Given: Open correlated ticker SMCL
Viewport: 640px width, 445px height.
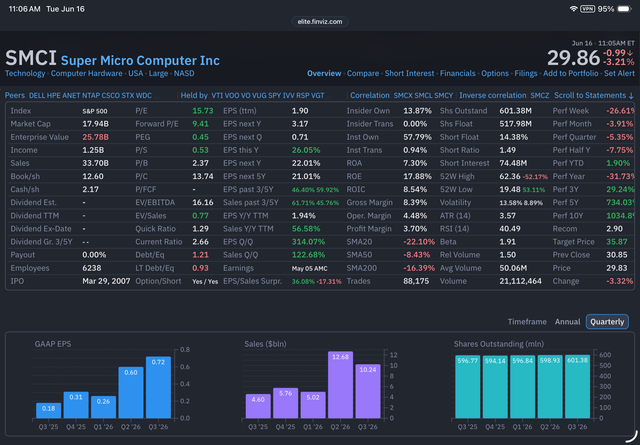Looking at the screenshot, I should [x=423, y=96].
